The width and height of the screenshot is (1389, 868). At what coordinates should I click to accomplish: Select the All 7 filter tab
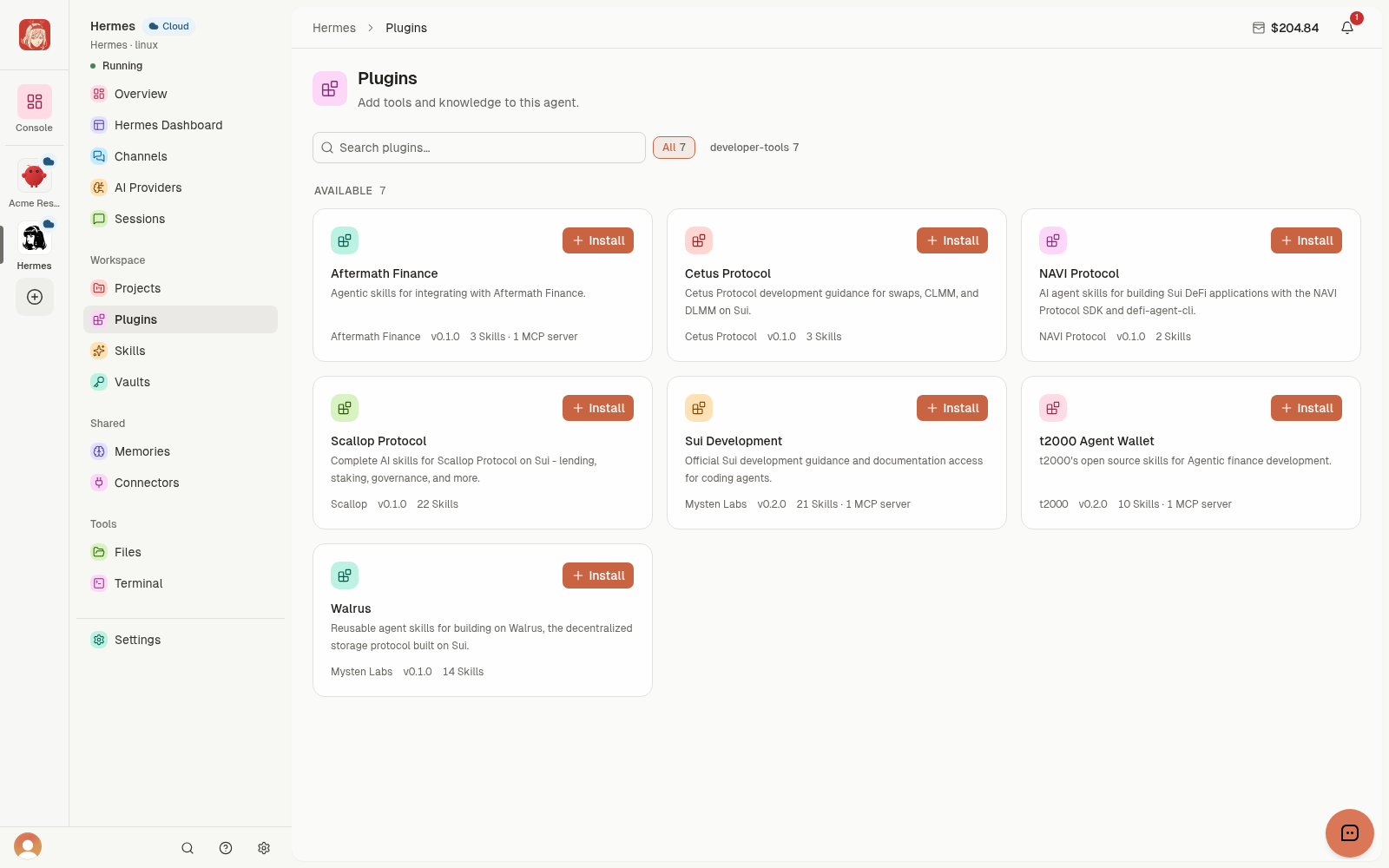point(674,148)
